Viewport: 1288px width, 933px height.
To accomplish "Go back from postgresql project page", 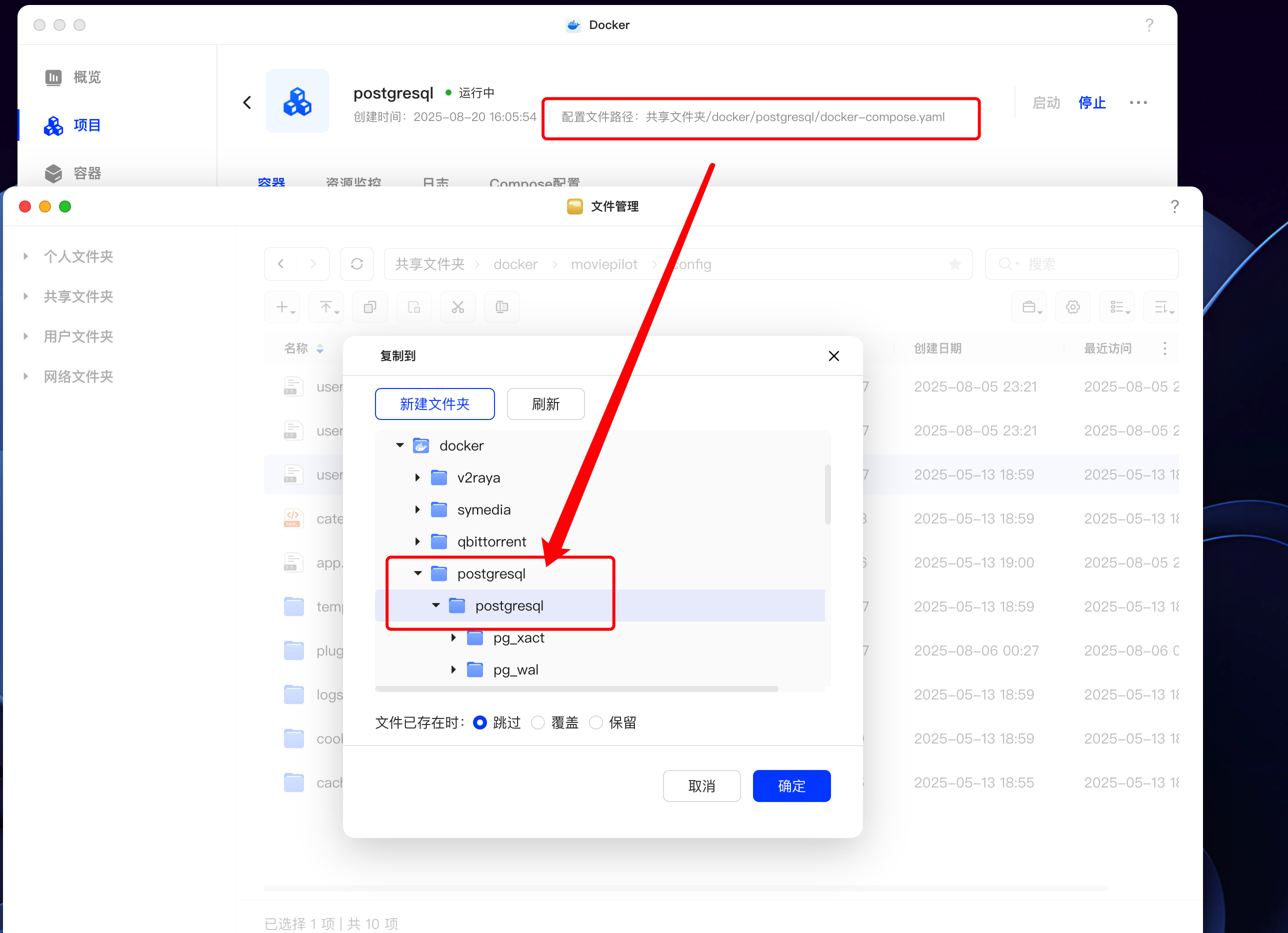I will 247,103.
